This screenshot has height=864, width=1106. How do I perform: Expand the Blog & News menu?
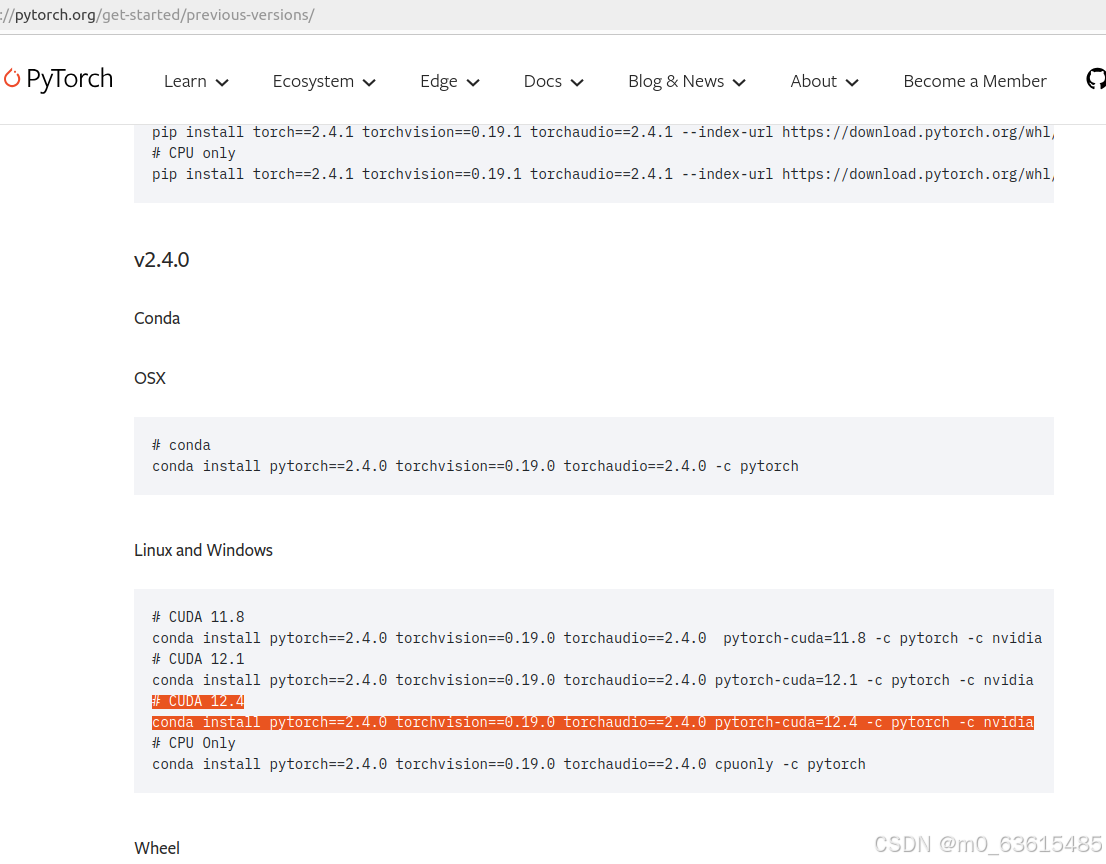pyautogui.click(x=686, y=82)
